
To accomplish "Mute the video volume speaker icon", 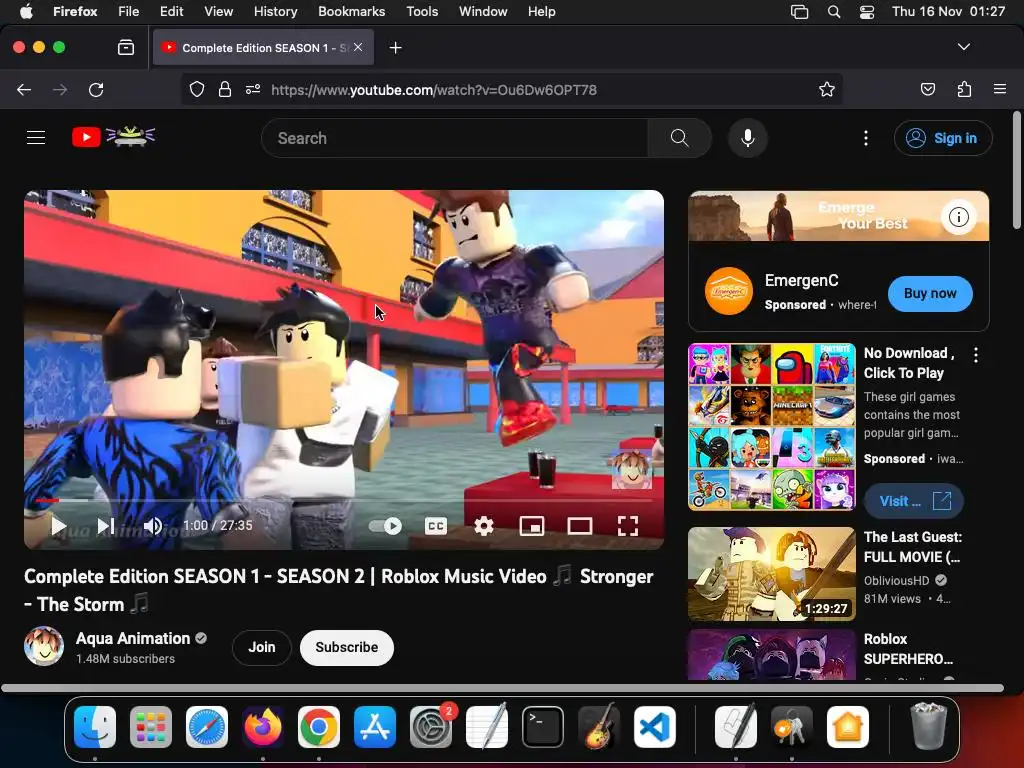I will point(153,526).
